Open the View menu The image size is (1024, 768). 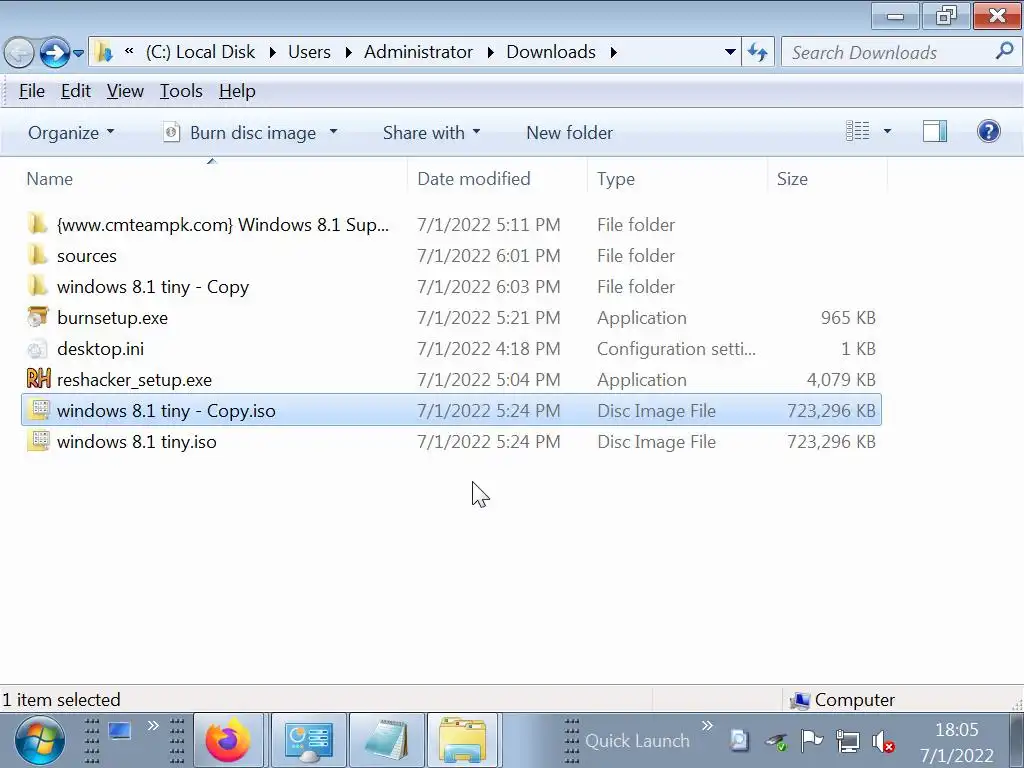point(125,91)
